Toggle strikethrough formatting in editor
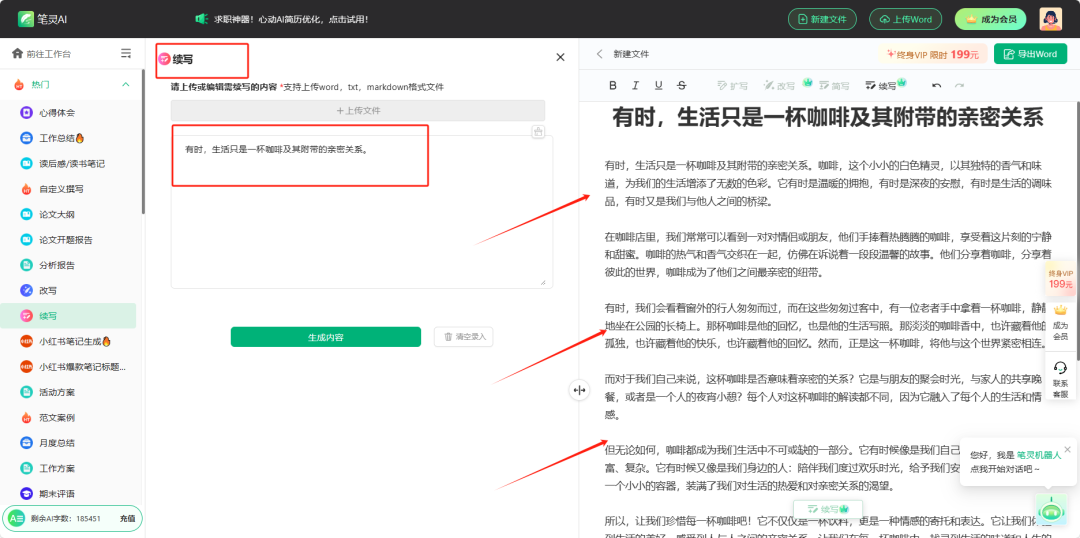This screenshot has height=538, width=1080. click(x=681, y=85)
